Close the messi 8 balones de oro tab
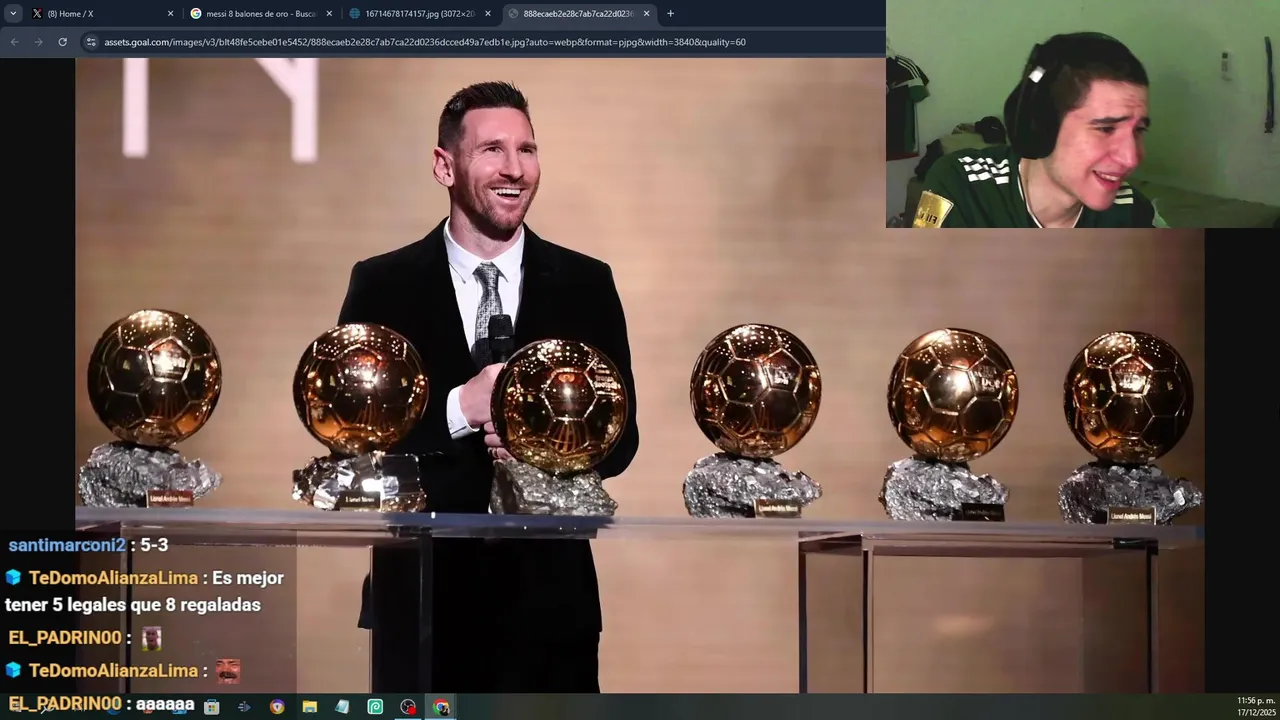 coord(329,14)
